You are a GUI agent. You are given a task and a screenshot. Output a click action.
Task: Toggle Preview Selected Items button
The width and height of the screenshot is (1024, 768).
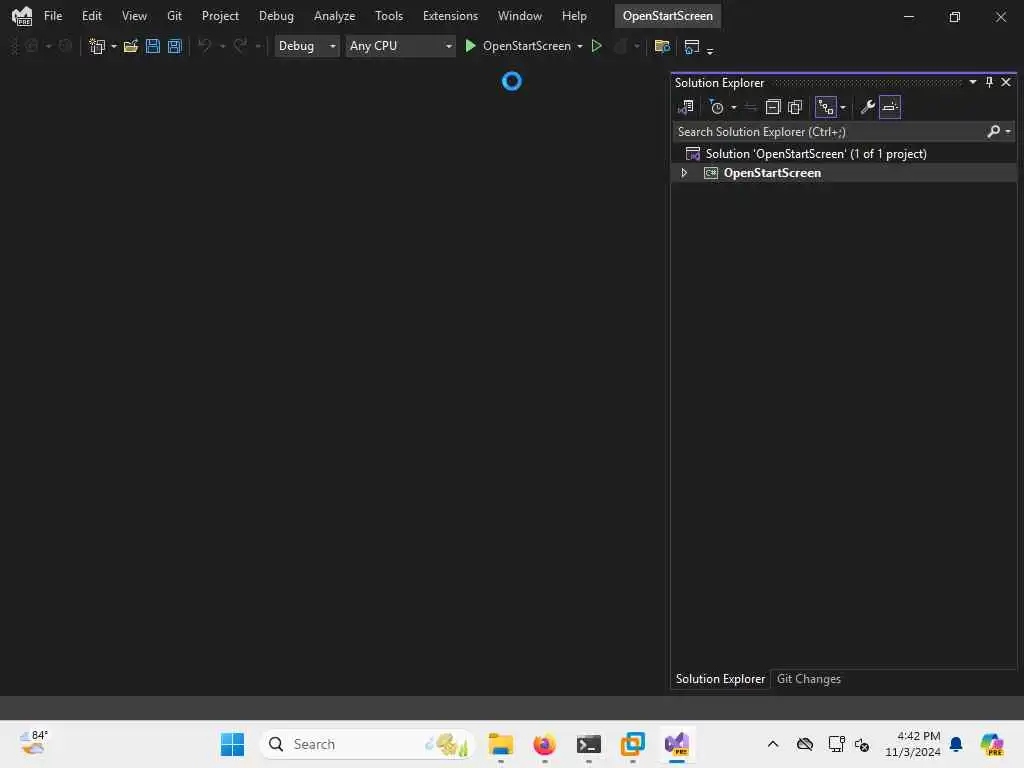tap(890, 107)
